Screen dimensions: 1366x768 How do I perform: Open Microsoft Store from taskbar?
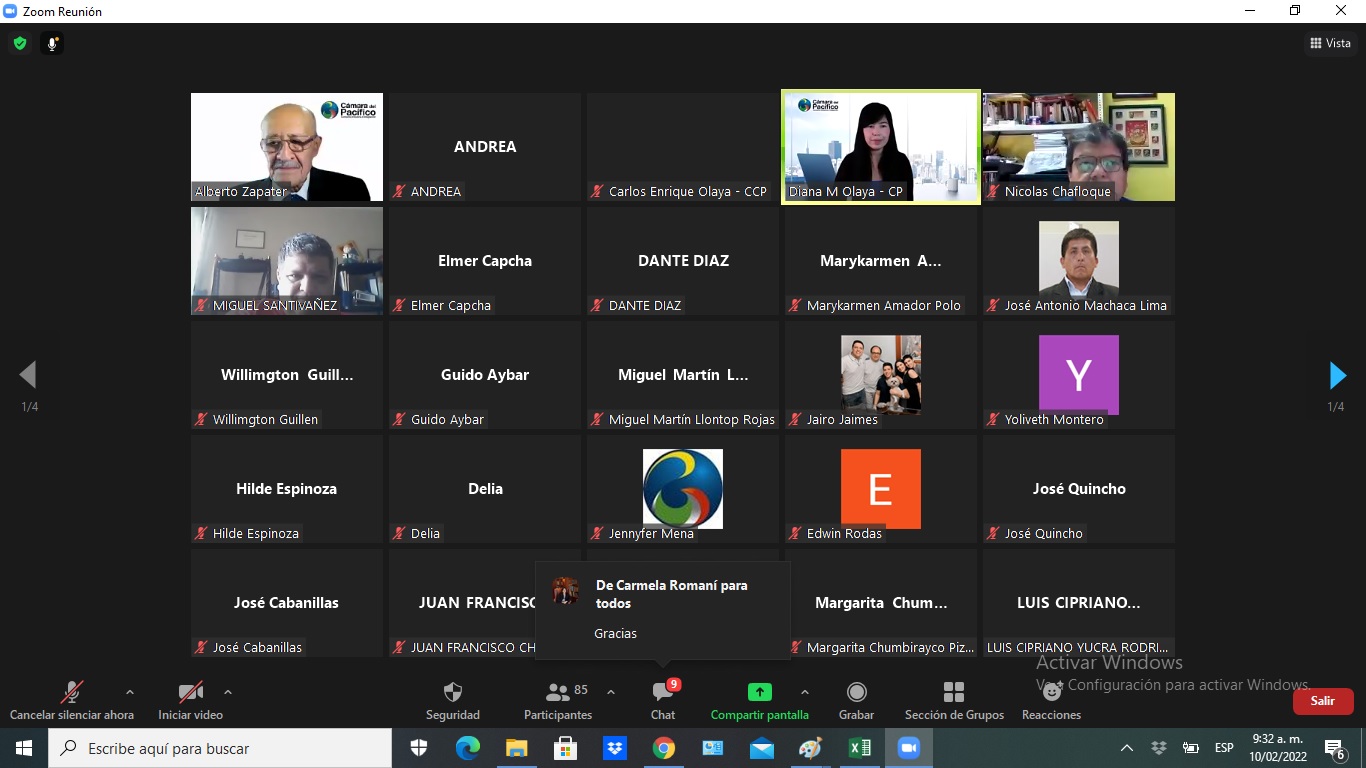(565, 748)
